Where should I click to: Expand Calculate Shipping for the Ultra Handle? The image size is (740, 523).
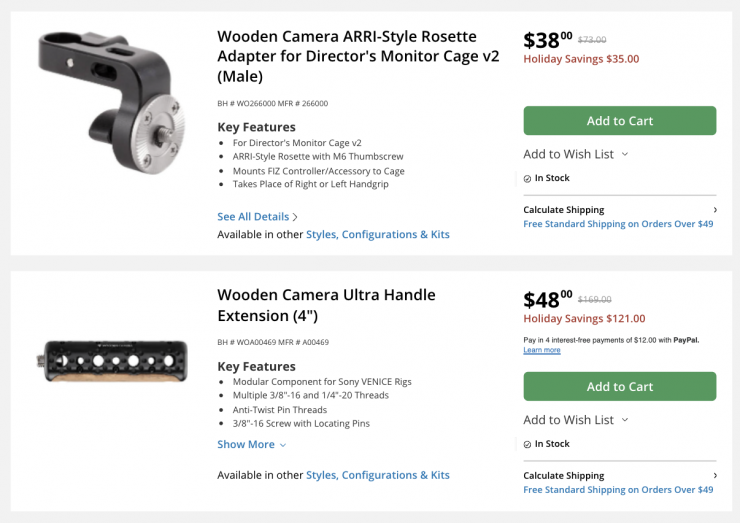coord(564,476)
